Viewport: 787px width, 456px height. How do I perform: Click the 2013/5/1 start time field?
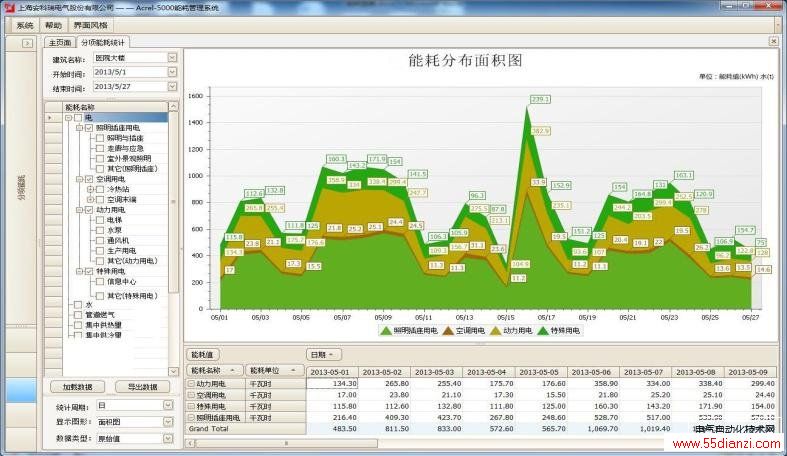point(130,72)
